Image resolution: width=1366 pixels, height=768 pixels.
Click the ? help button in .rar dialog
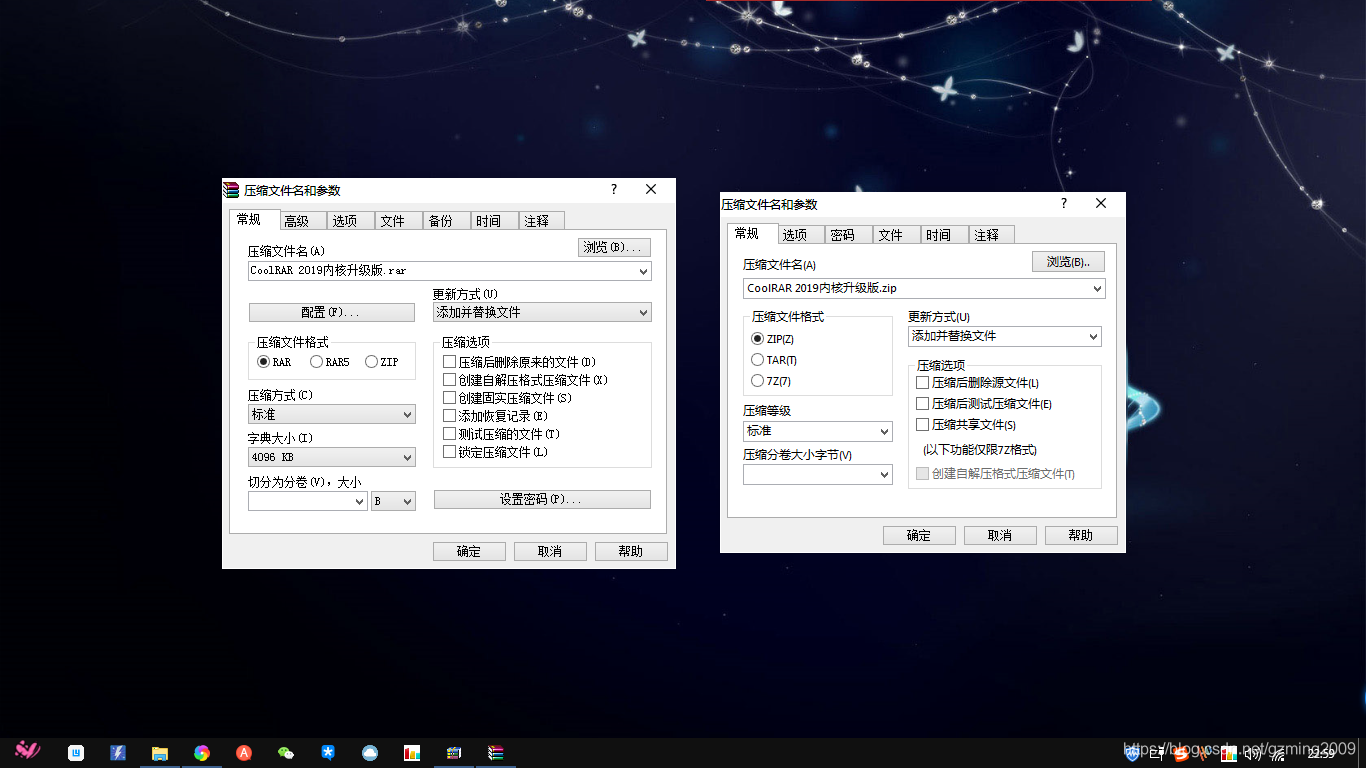614,189
